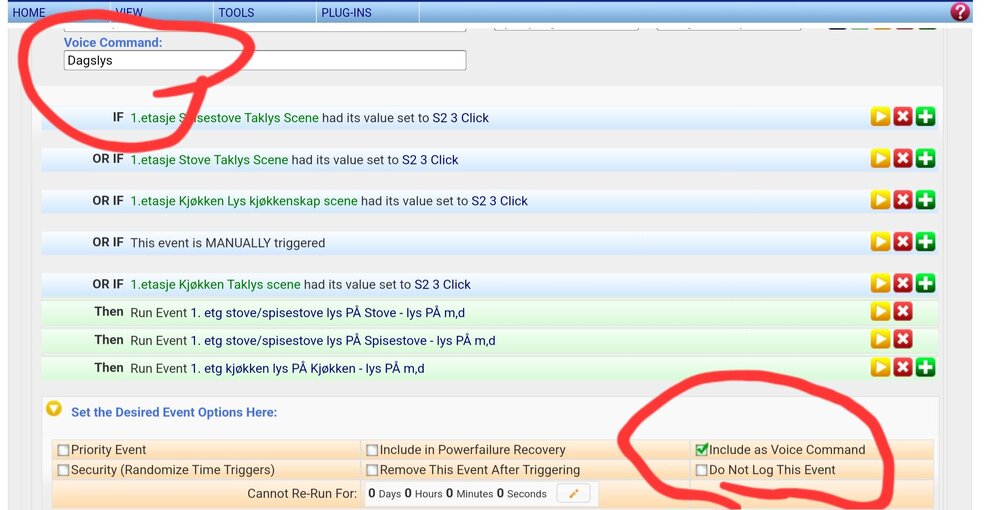This screenshot has width=1000, height=510.
Task: Go to the HOME menu
Action: click(x=29, y=13)
